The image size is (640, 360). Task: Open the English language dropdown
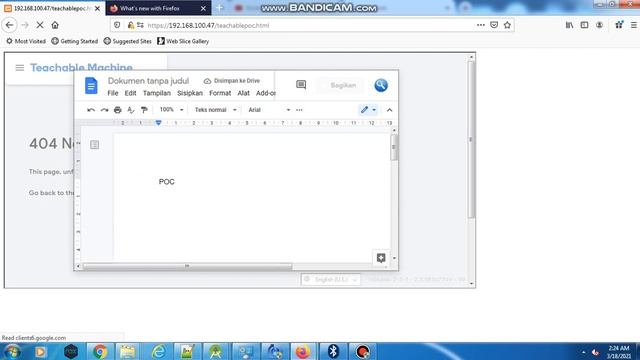point(331,280)
